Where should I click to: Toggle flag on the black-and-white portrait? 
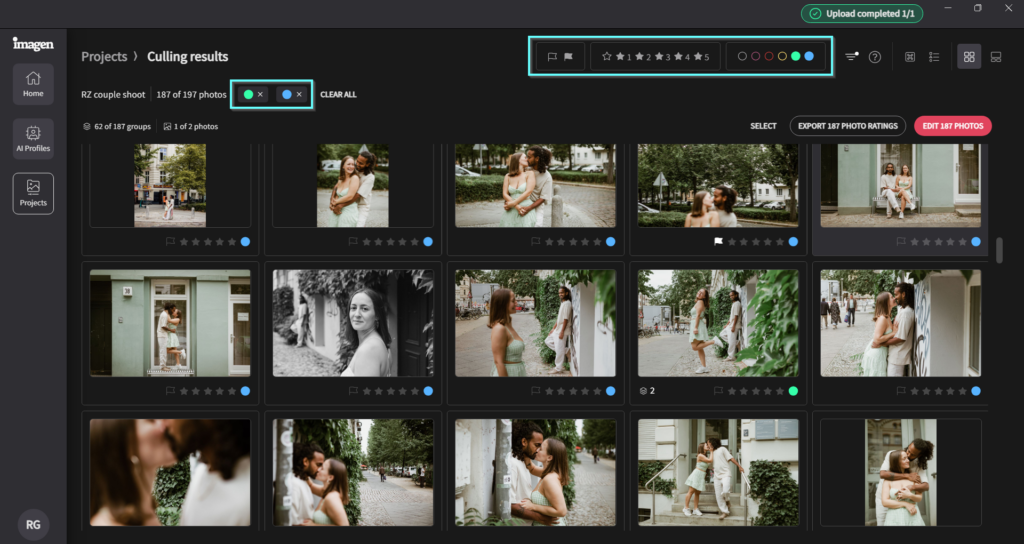click(x=353, y=391)
